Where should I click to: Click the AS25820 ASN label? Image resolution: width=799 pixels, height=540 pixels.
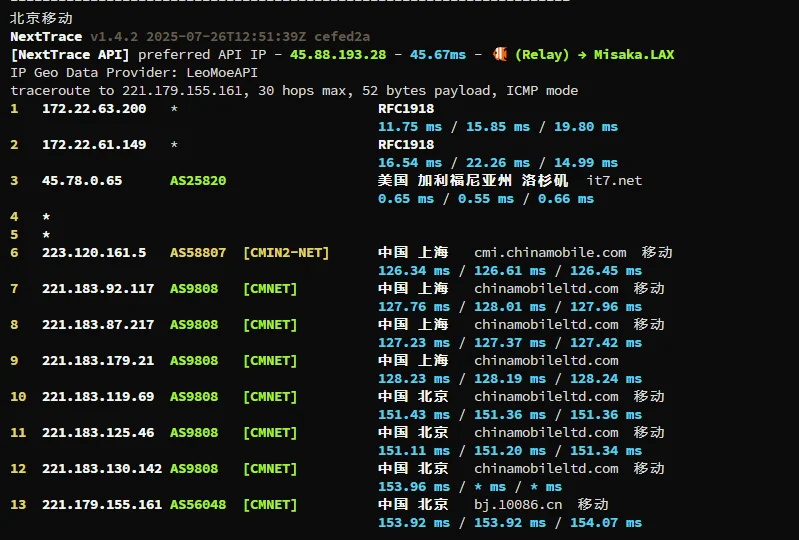[198, 180]
